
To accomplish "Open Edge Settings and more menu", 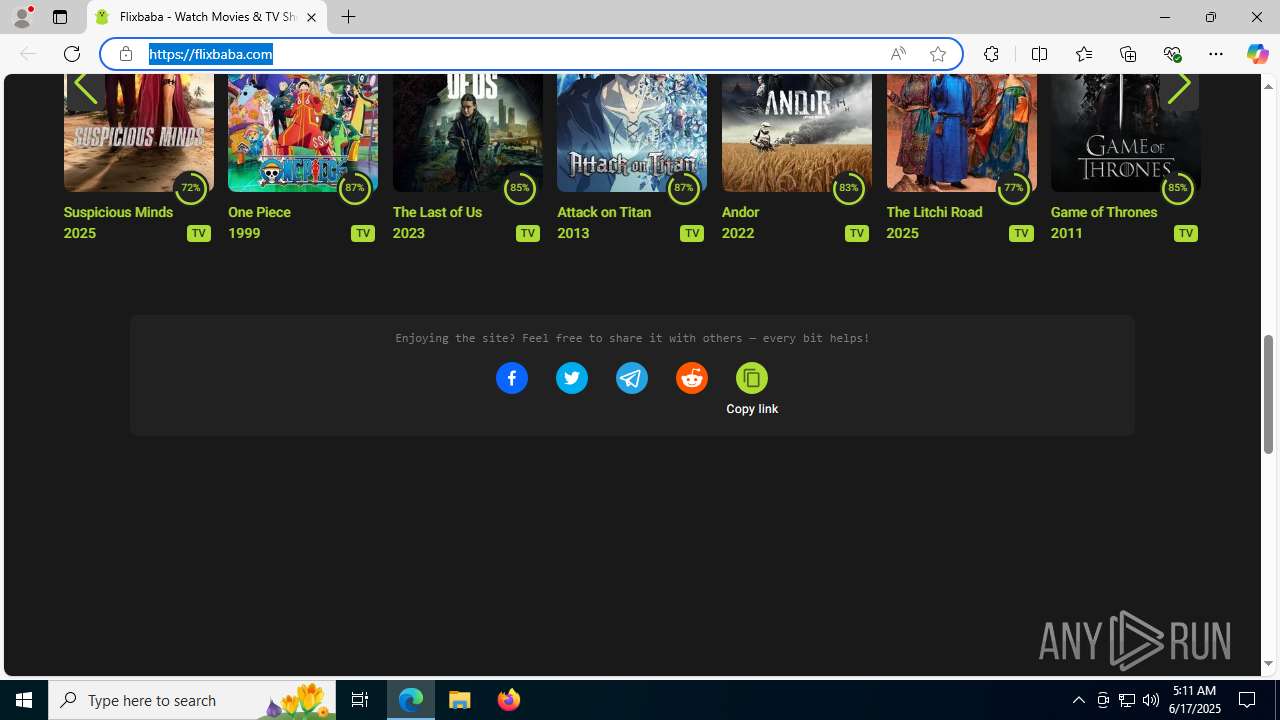I will 1216,54.
